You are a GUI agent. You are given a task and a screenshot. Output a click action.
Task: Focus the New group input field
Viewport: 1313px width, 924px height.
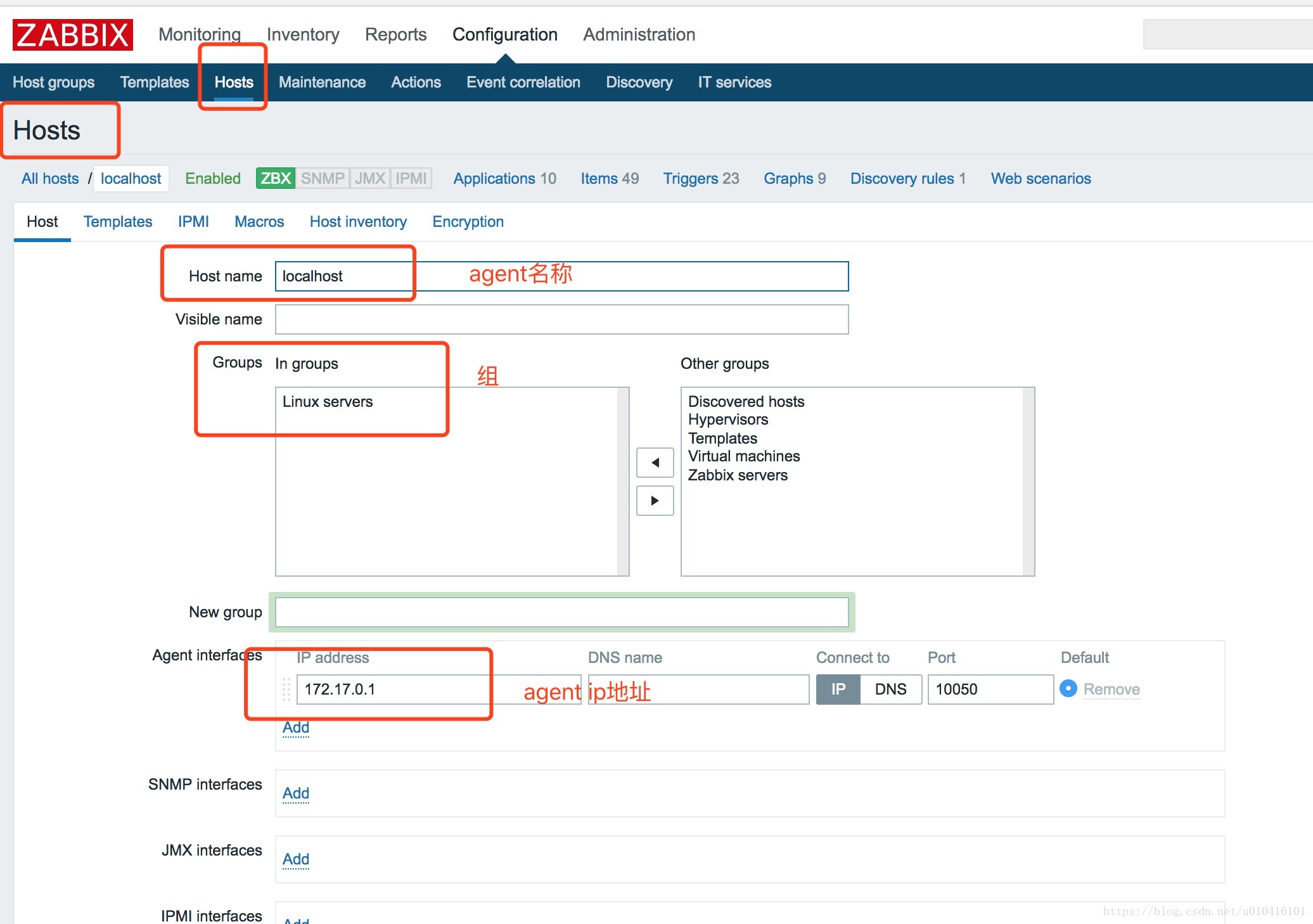click(x=561, y=612)
